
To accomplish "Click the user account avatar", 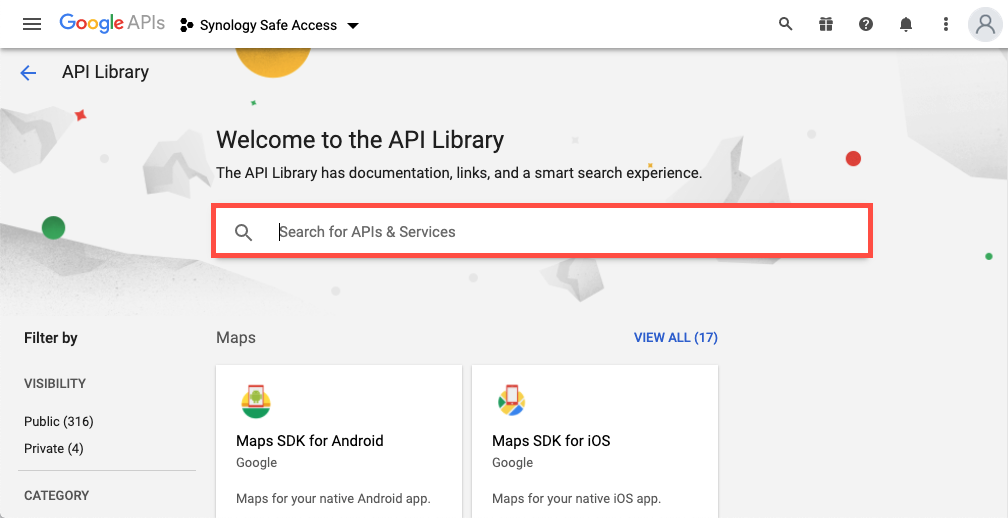I will click(x=985, y=24).
